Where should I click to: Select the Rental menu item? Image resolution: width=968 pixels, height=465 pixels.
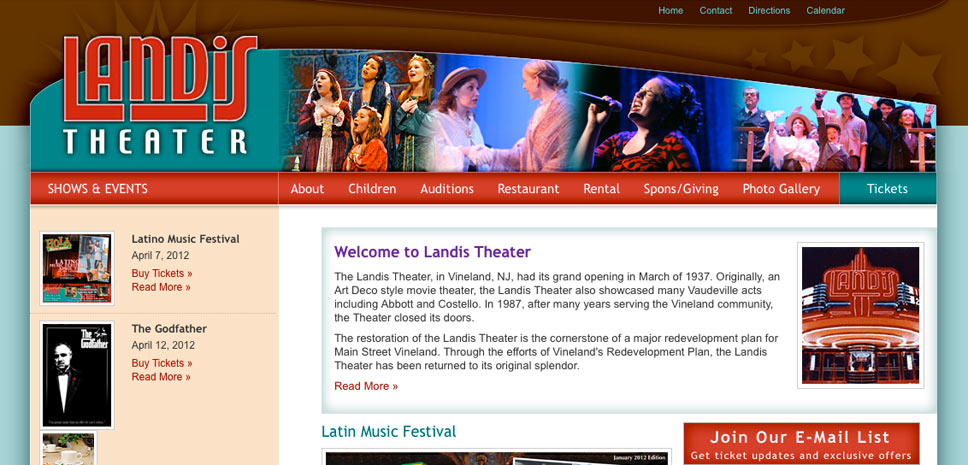click(x=602, y=189)
